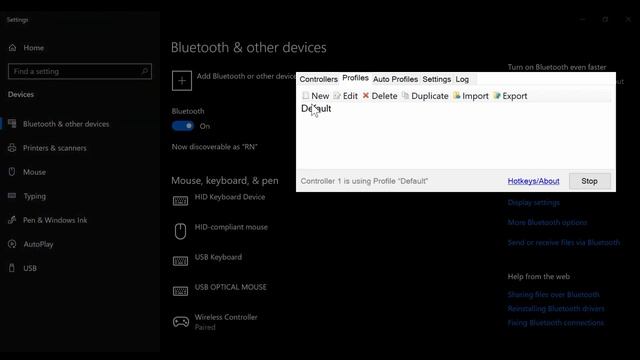Viewport: 640px width, 360px height.
Task: Select the Default profile entry
Action: pyautogui.click(x=316, y=109)
